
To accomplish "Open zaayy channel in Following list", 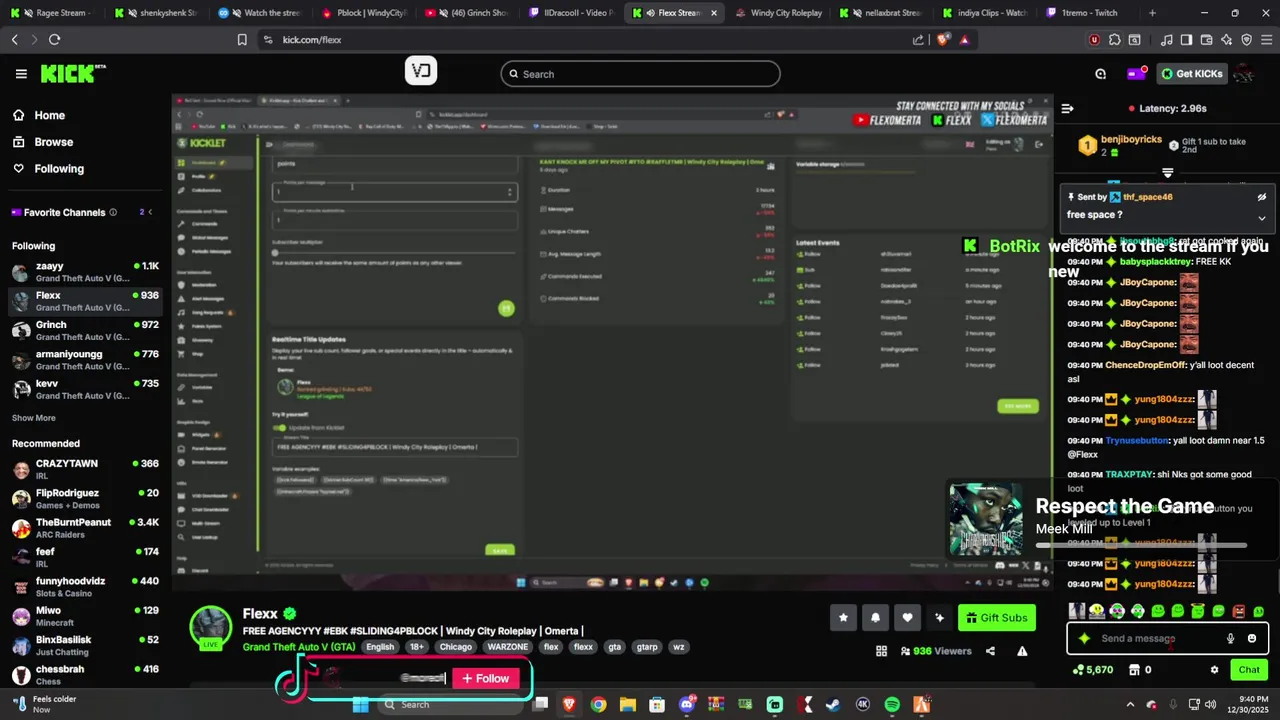I will 85,272.
